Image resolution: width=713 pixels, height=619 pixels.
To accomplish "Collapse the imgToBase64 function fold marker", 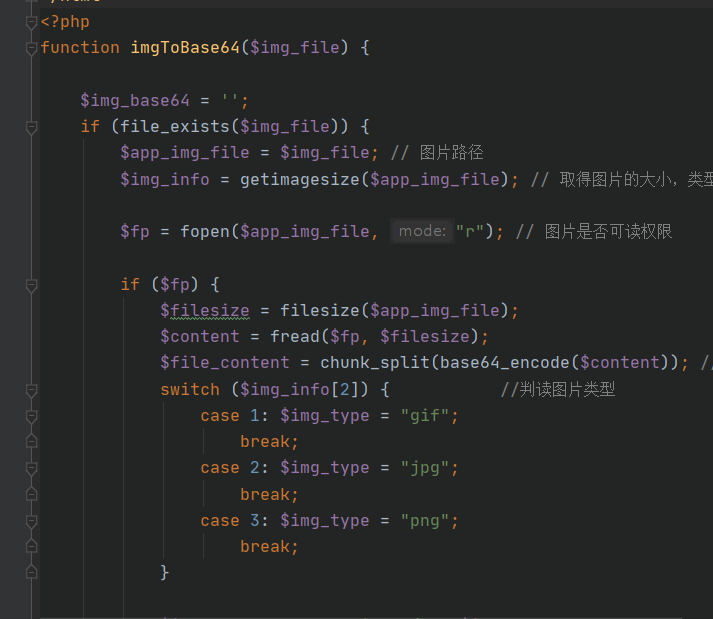I will [31, 48].
